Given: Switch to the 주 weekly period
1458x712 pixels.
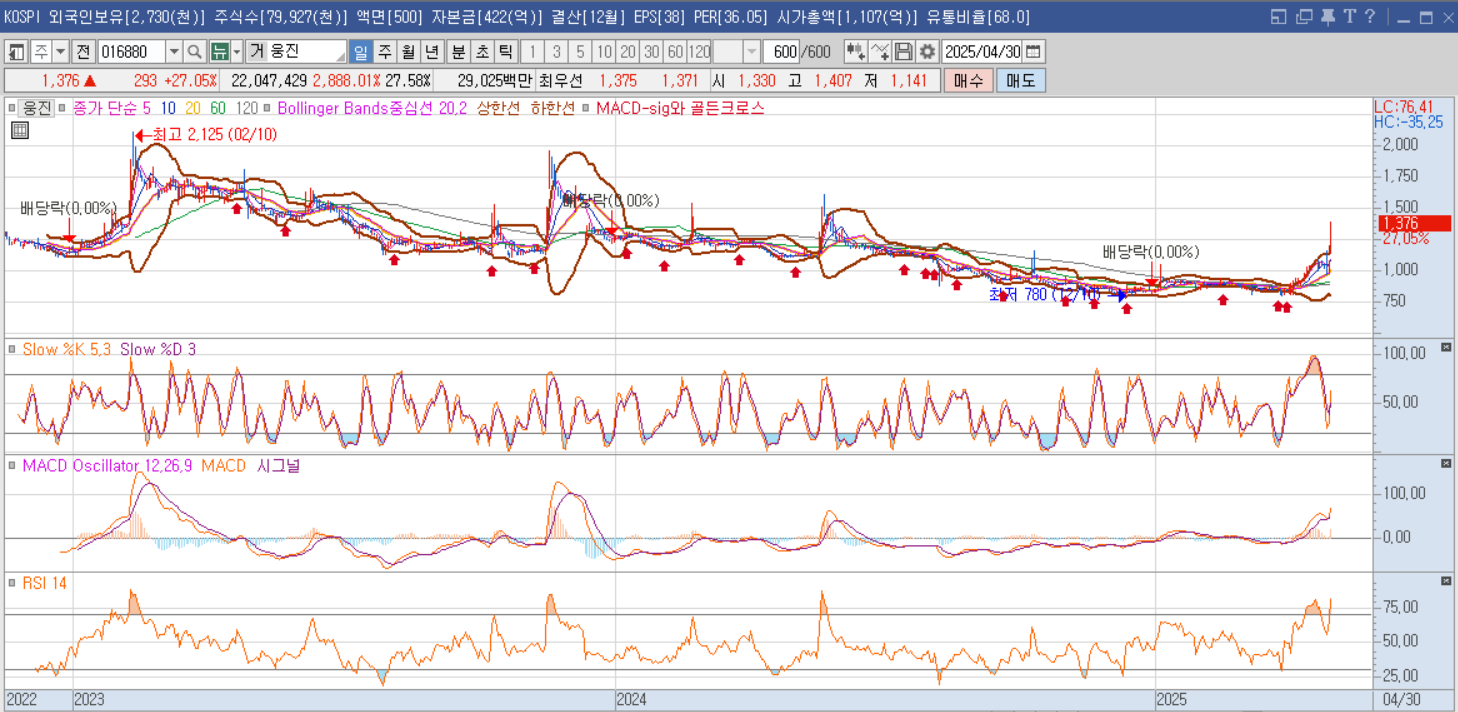Looking at the screenshot, I should (384, 52).
